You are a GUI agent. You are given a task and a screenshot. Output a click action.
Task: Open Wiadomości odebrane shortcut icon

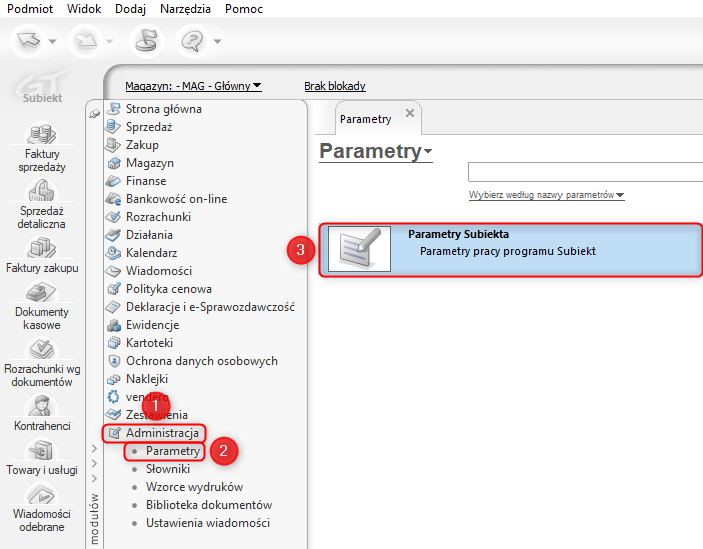coord(42,493)
